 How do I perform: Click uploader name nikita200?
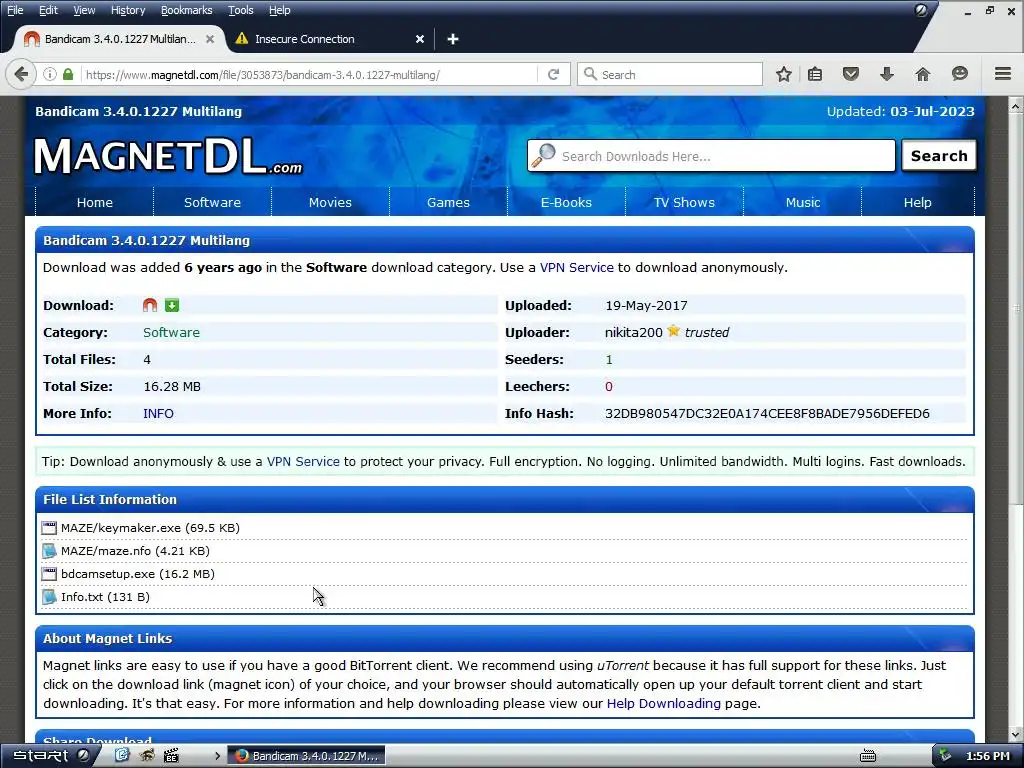633,332
